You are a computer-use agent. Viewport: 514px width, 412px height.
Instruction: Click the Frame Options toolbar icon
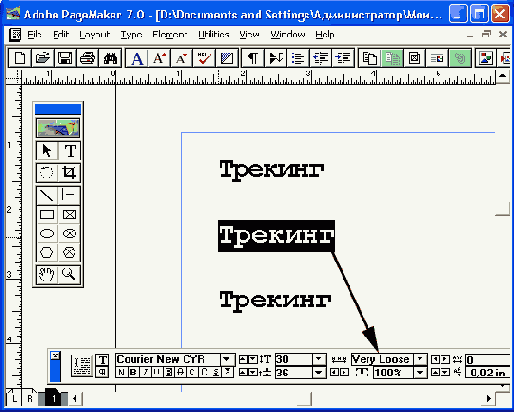pos(415,58)
